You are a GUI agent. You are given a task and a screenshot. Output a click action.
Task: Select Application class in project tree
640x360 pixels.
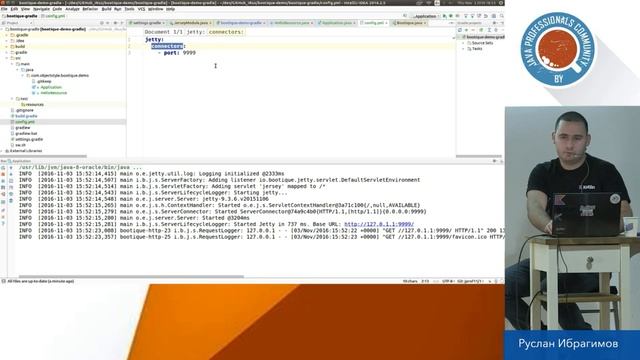(x=51, y=87)
